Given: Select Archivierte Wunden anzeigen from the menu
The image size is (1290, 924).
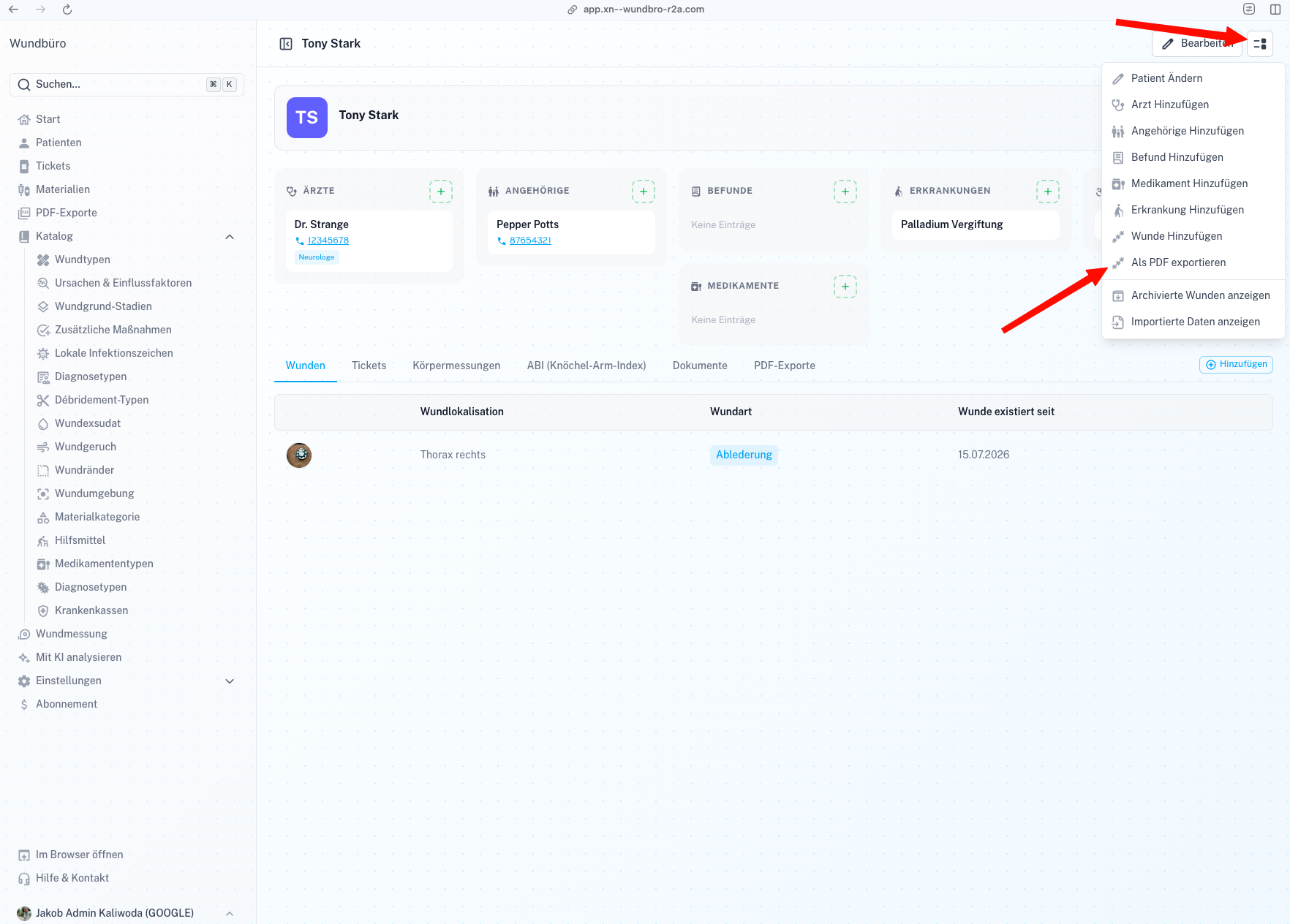Looking at the screenshot, I should (x=1193, y=295).
